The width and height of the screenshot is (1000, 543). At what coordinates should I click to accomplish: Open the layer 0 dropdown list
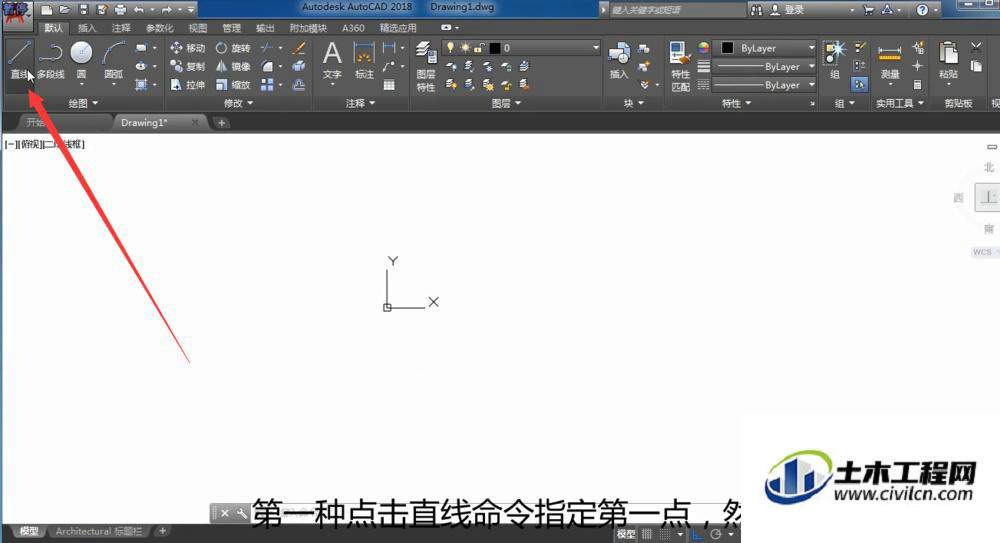pos(596,48)
